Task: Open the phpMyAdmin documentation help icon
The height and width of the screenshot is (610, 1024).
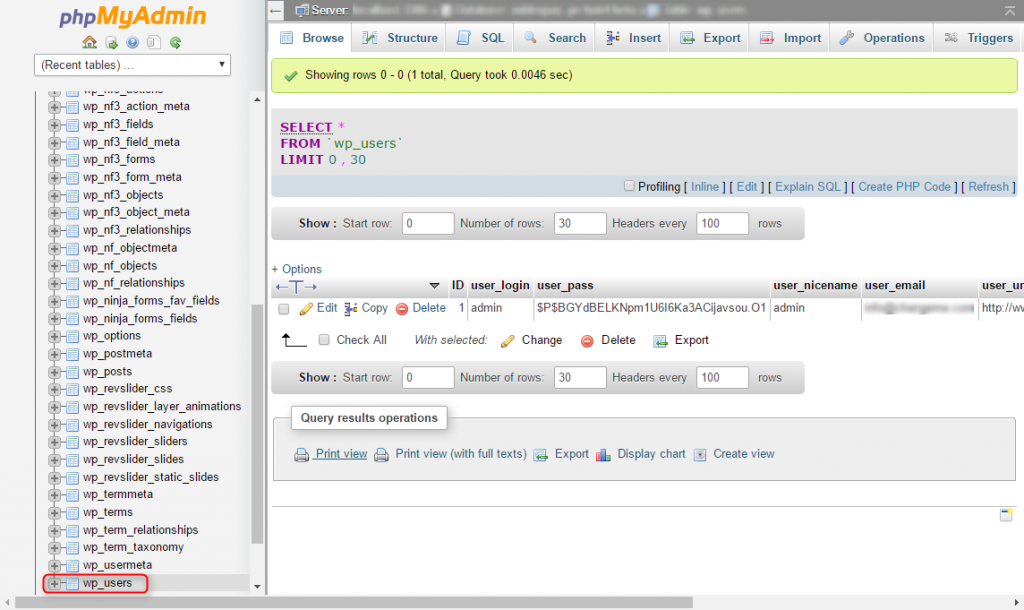Action: 133,42
